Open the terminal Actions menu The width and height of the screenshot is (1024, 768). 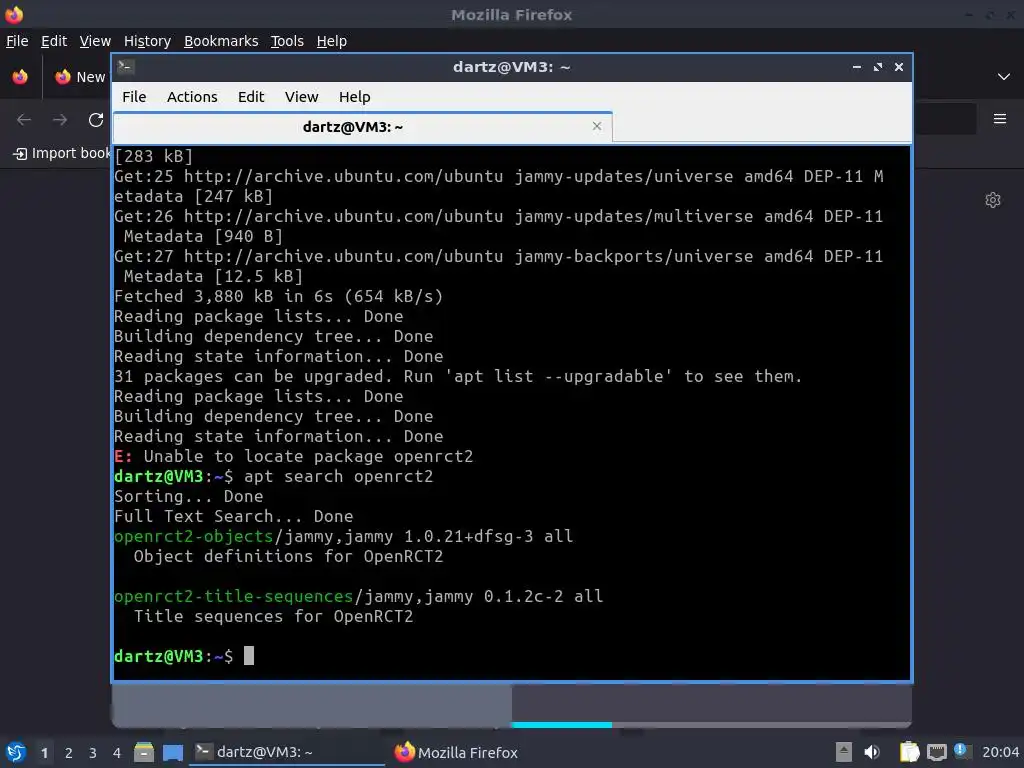click(x=192, y=97)
